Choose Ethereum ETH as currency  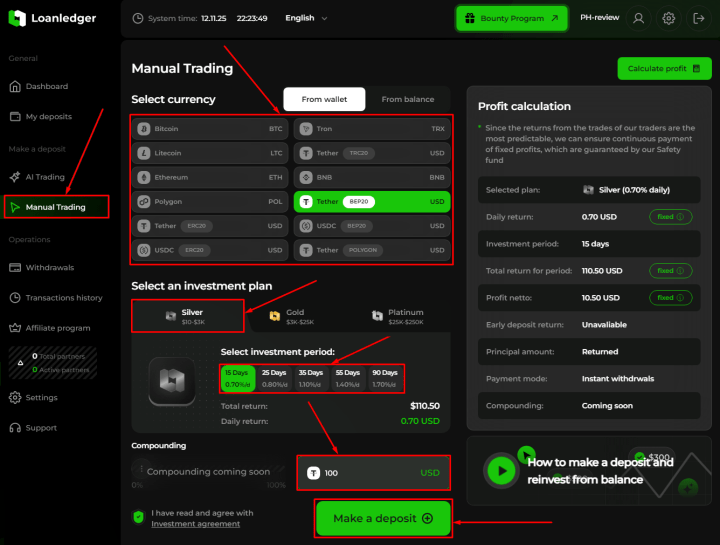210,177
